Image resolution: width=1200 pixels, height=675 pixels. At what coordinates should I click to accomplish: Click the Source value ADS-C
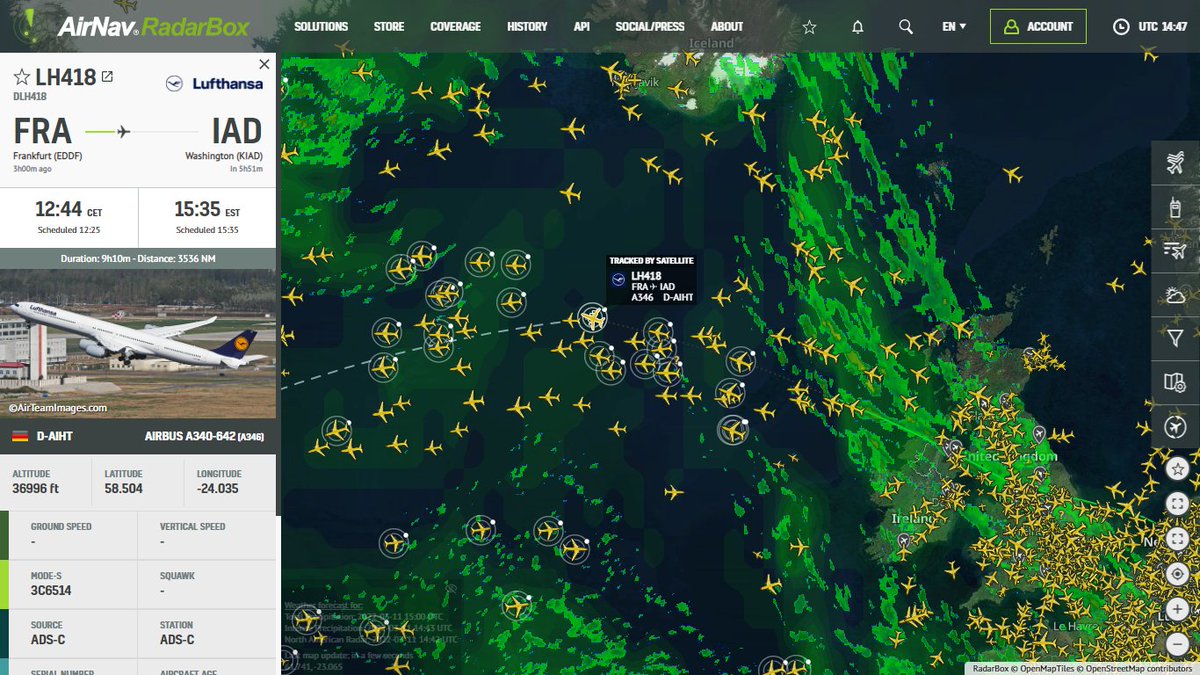[x=48, y=640]
